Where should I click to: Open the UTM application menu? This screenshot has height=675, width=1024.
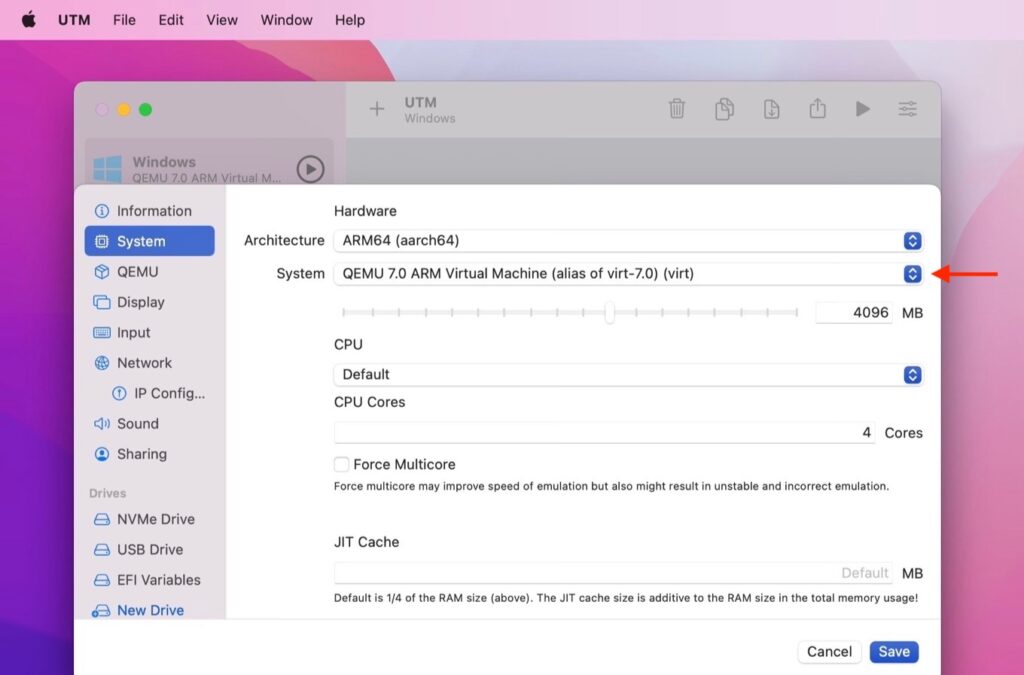tap(74, 19)
